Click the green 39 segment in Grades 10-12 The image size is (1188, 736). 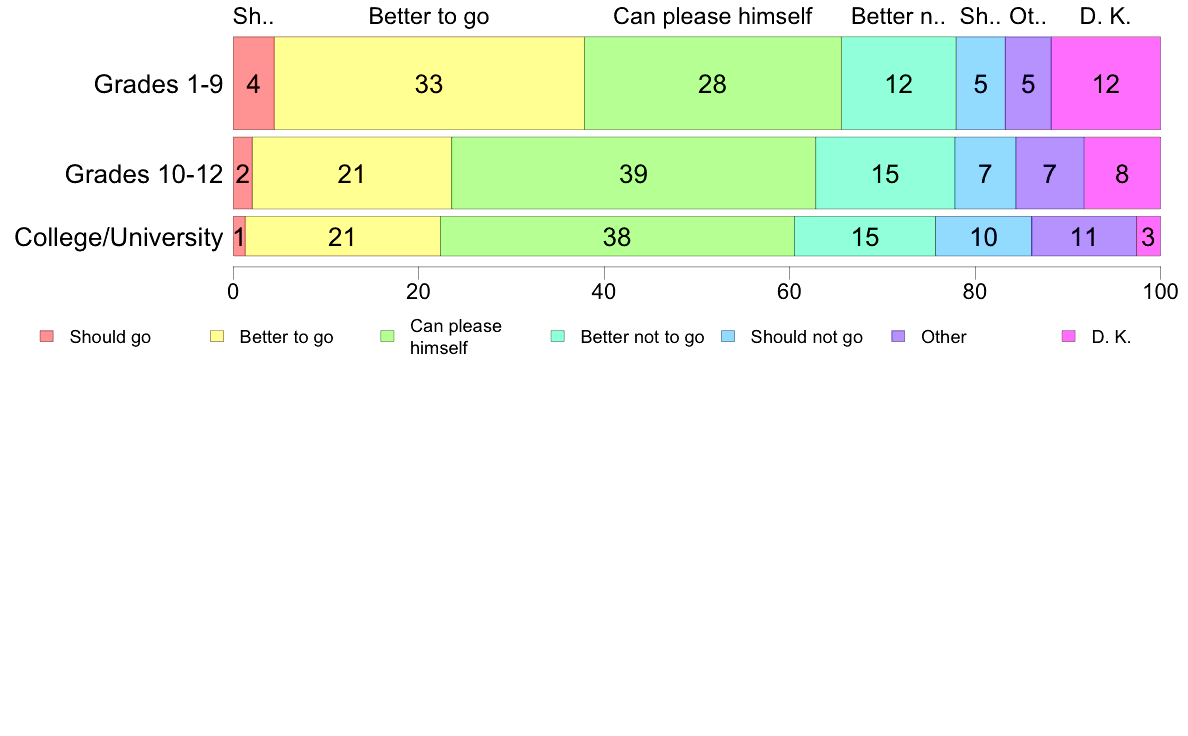[x=633, y=173]
